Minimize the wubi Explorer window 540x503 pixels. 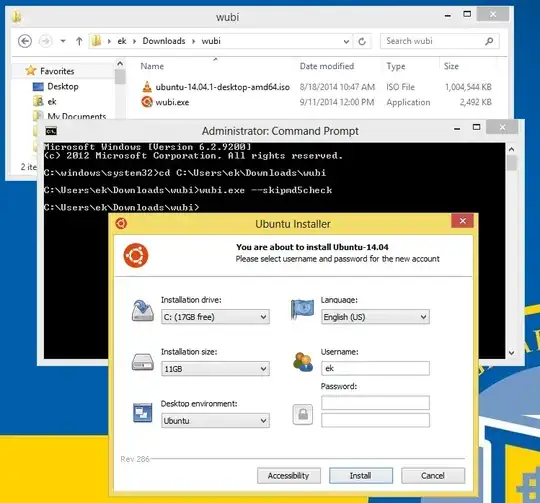[448, 15]
